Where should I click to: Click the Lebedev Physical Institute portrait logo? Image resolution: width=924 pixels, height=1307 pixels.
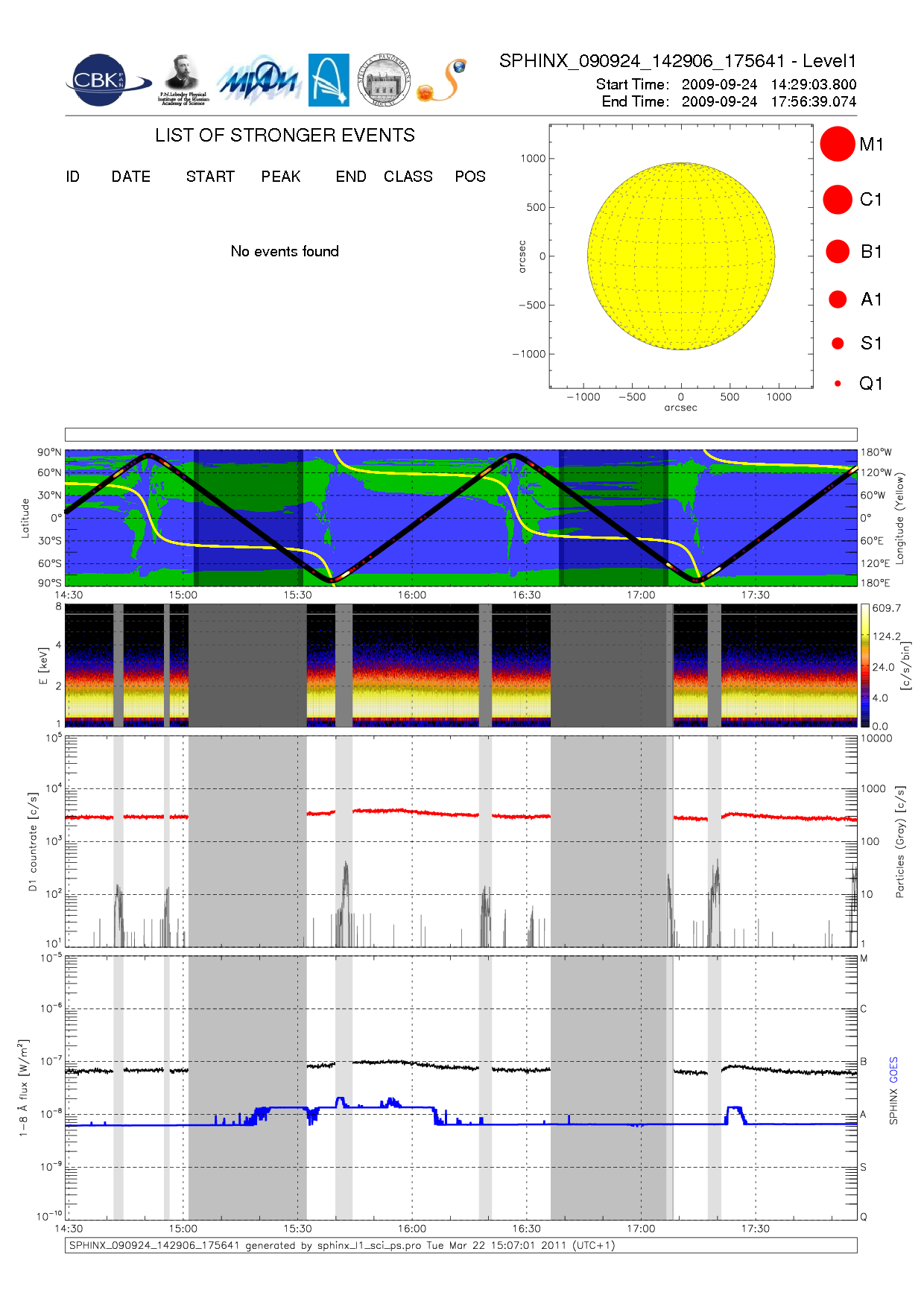point(183,80)
